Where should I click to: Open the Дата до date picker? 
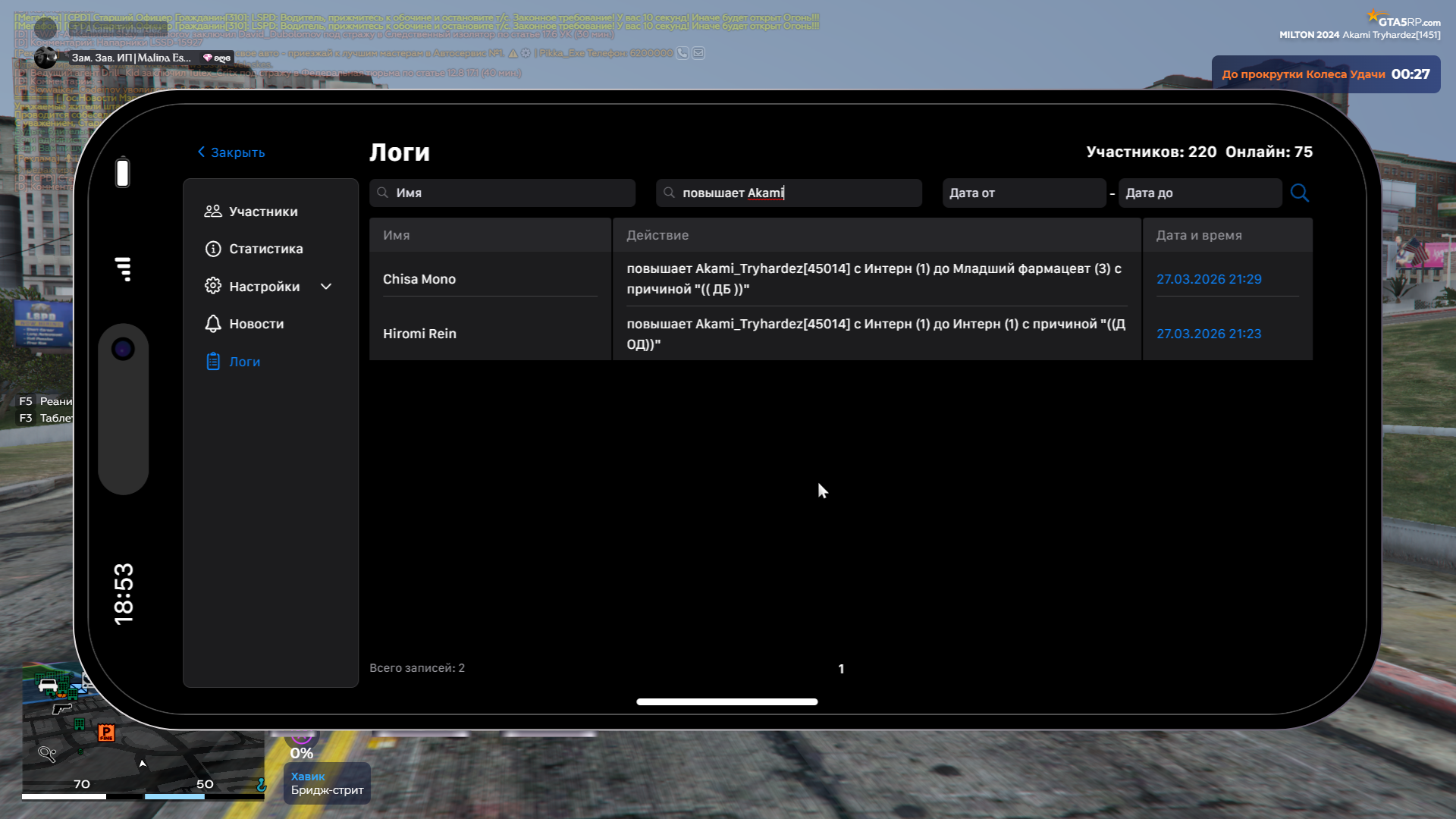point(1199,193)
